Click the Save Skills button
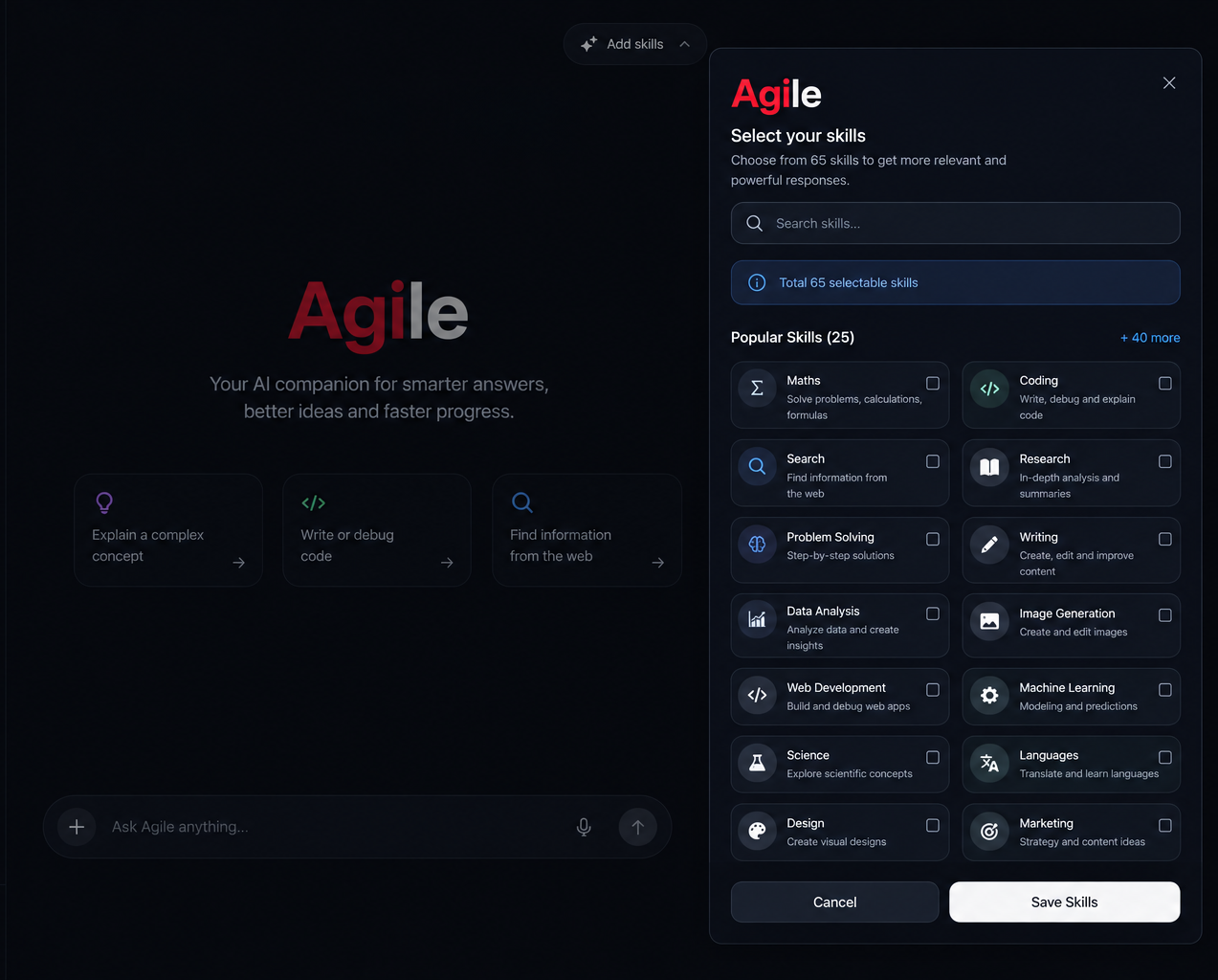The image size is (1218, 980). coord(1064,902)
